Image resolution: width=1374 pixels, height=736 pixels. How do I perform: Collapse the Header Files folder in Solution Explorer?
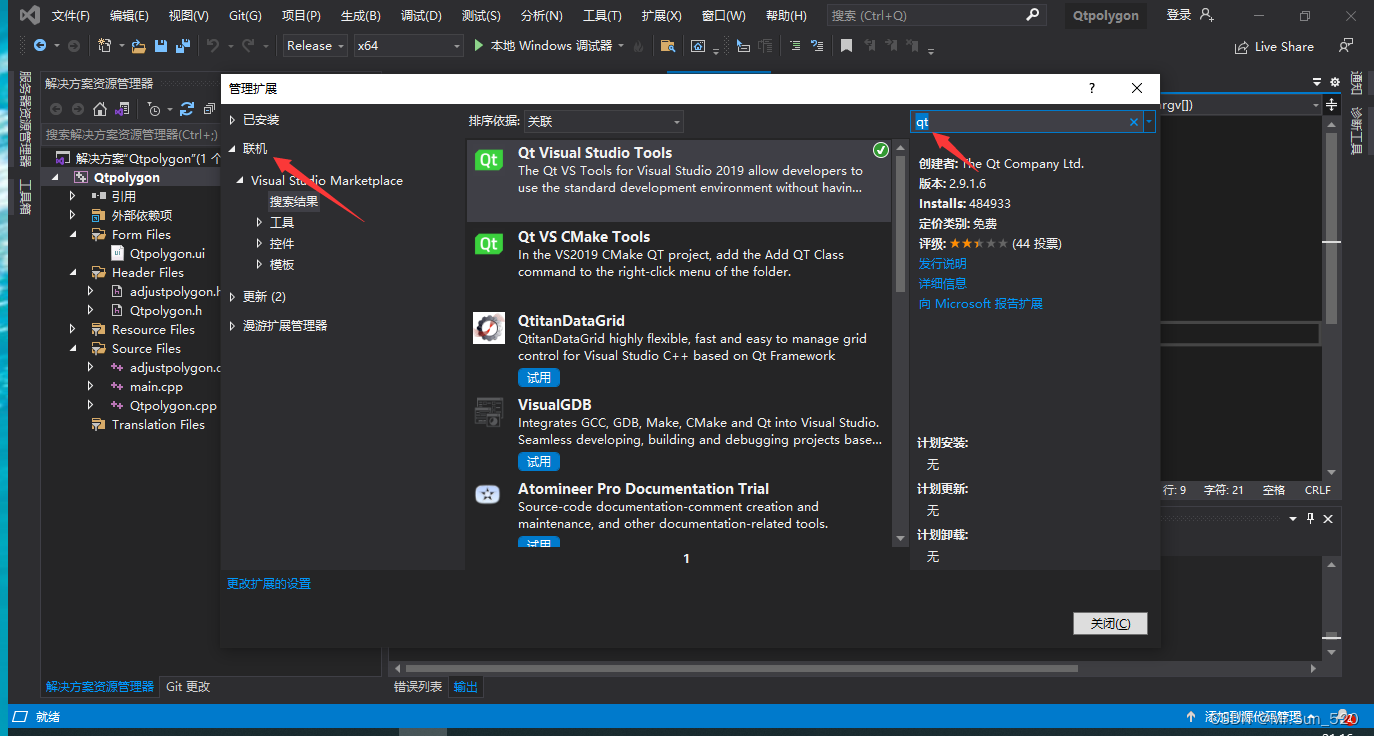[x=73, y=272]
